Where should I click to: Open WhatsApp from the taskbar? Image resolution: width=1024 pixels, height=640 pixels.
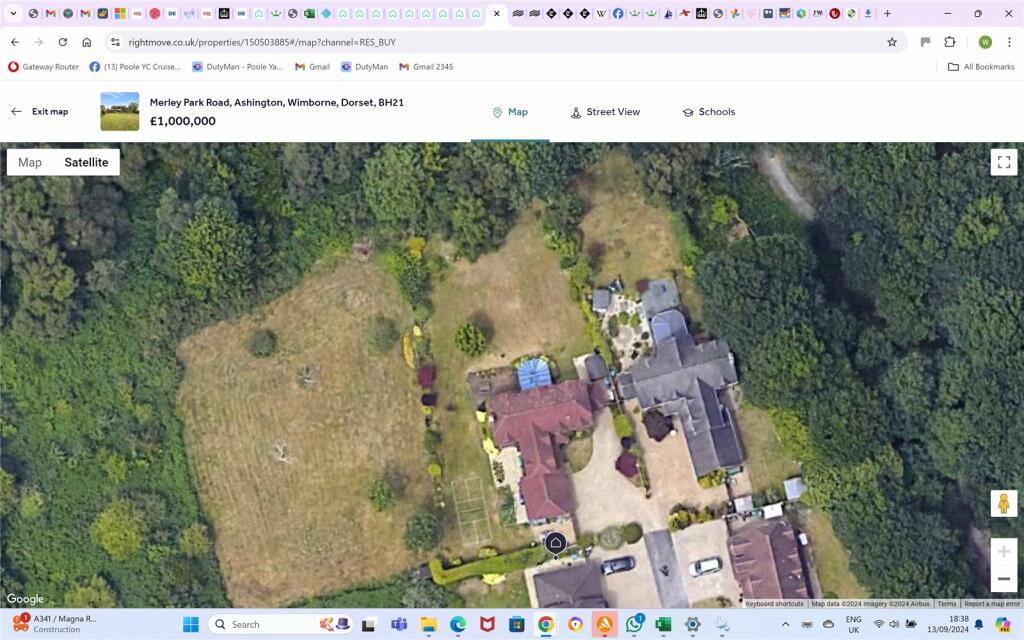[633, 624]
